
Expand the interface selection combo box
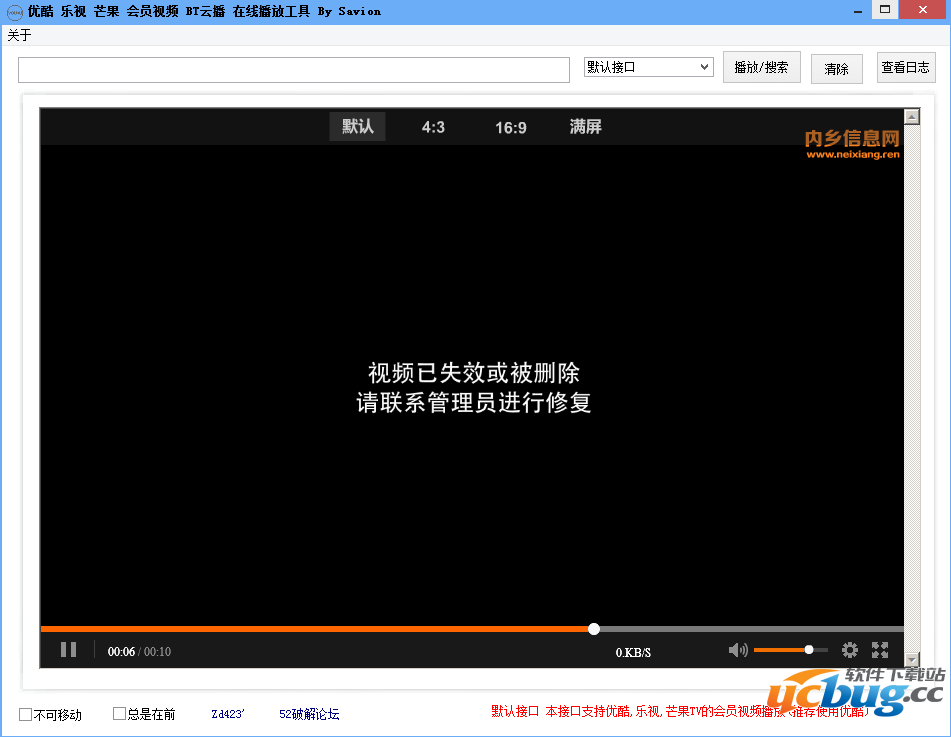(703, 66)
